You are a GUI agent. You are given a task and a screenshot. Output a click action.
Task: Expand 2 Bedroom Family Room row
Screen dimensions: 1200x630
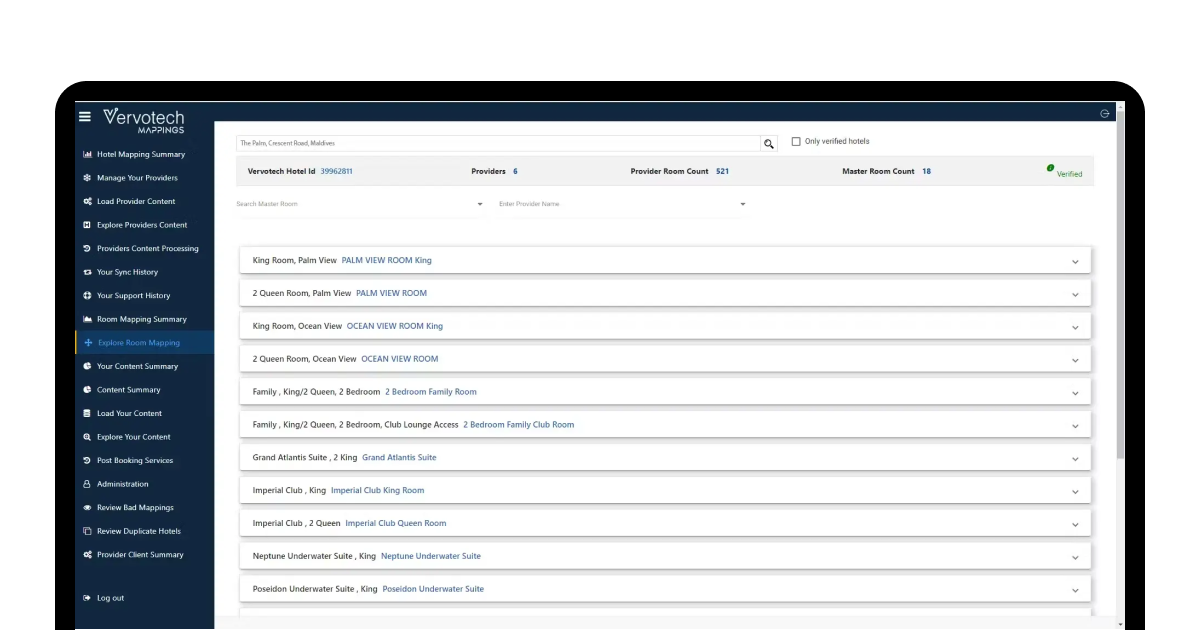click(665, 392)
